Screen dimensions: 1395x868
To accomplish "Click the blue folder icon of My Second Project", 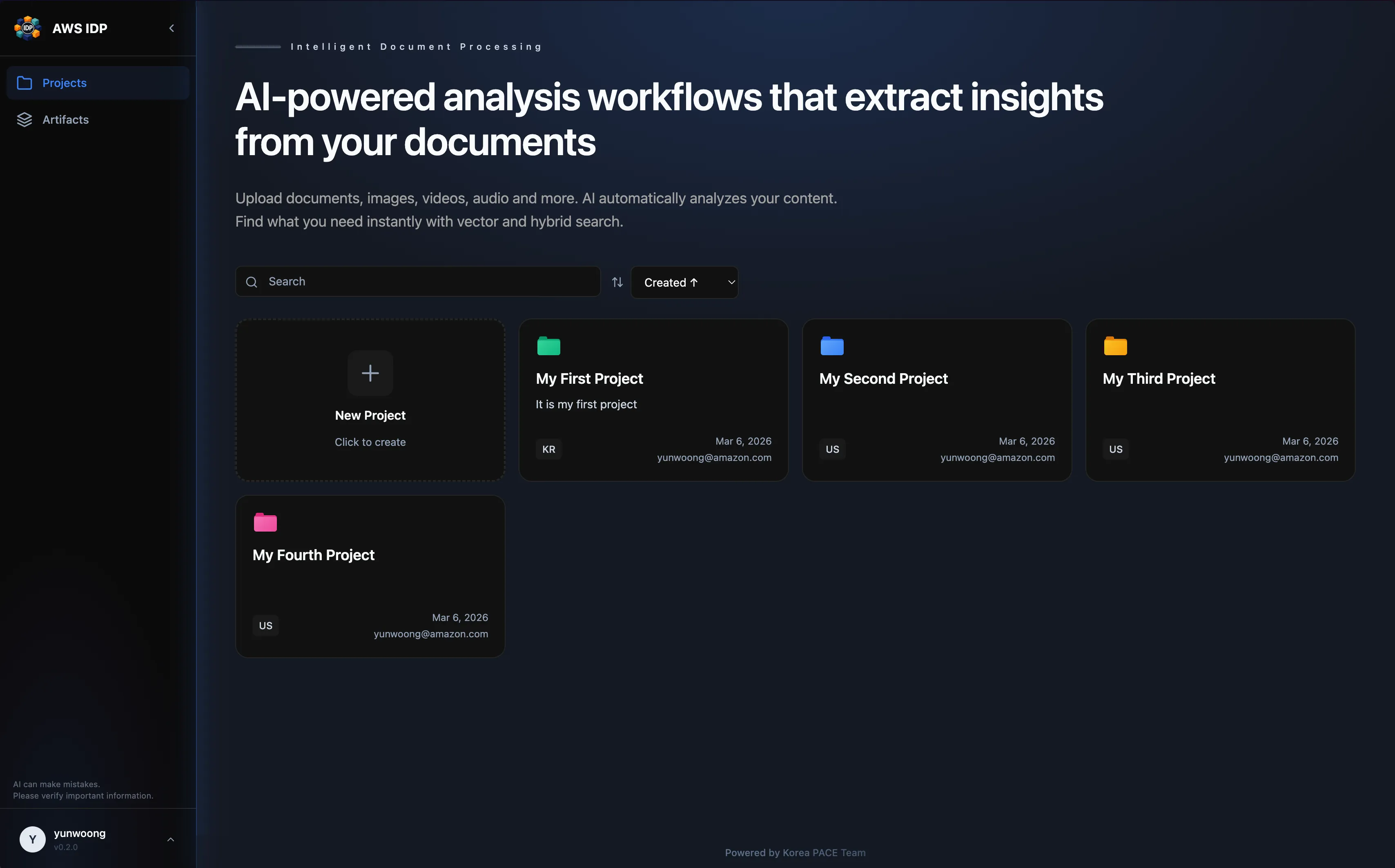I will point(832,346).
